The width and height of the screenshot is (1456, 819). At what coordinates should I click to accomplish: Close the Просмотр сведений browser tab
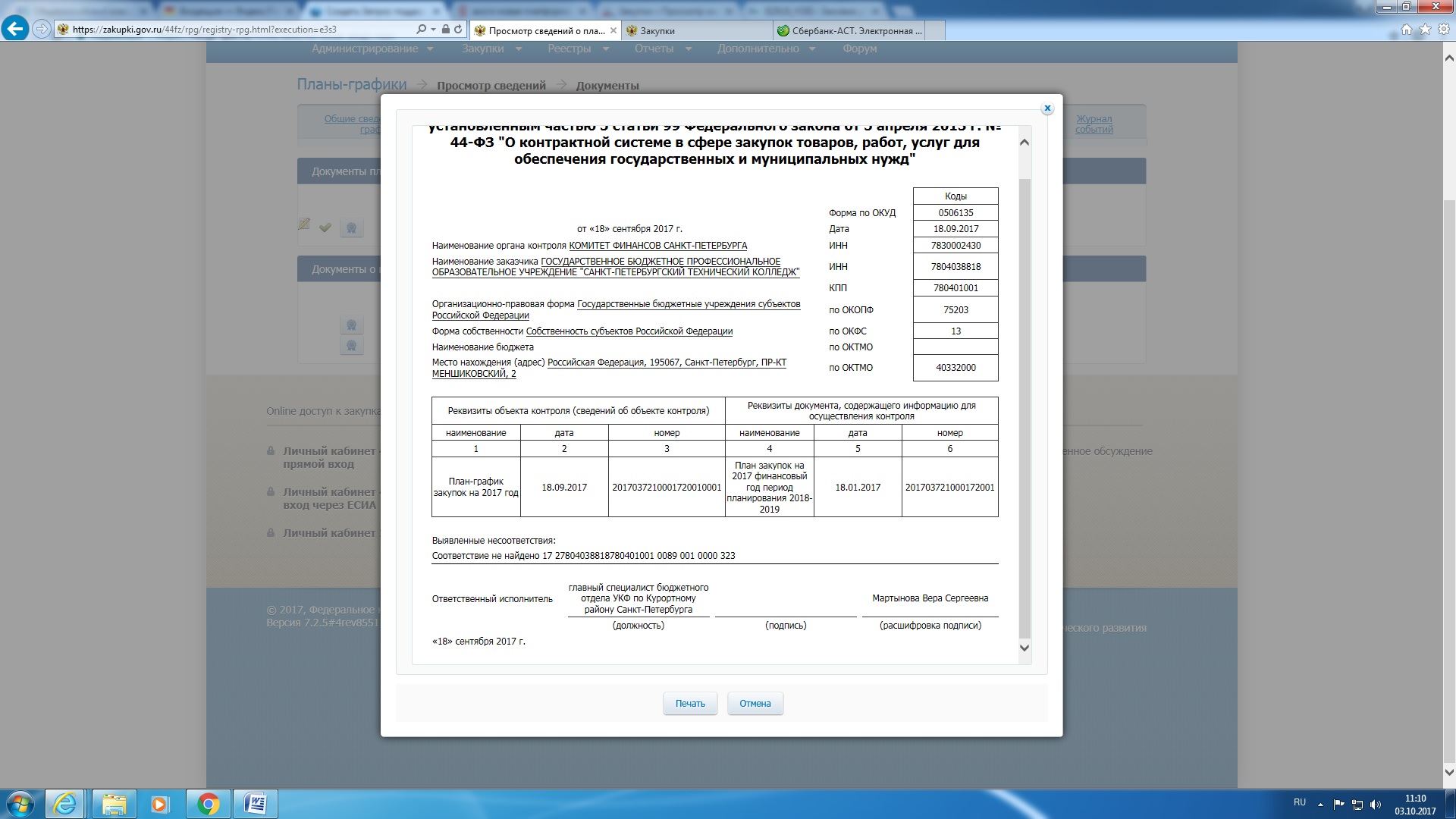(613, 31)
